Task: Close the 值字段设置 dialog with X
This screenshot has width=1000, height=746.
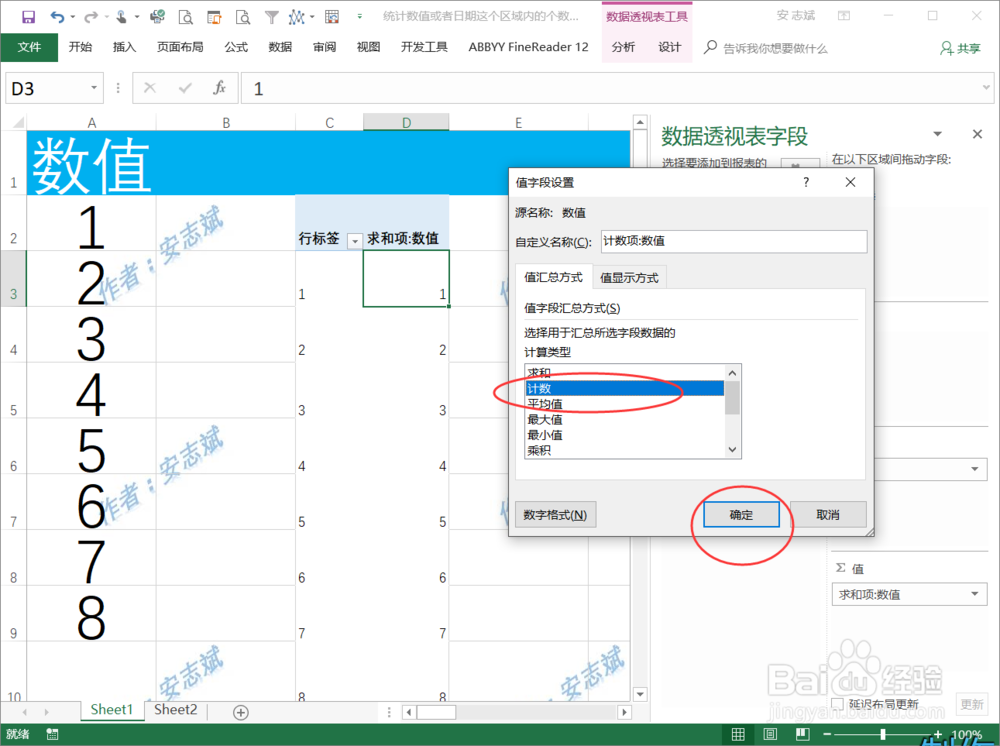Action: click(850, 182)
